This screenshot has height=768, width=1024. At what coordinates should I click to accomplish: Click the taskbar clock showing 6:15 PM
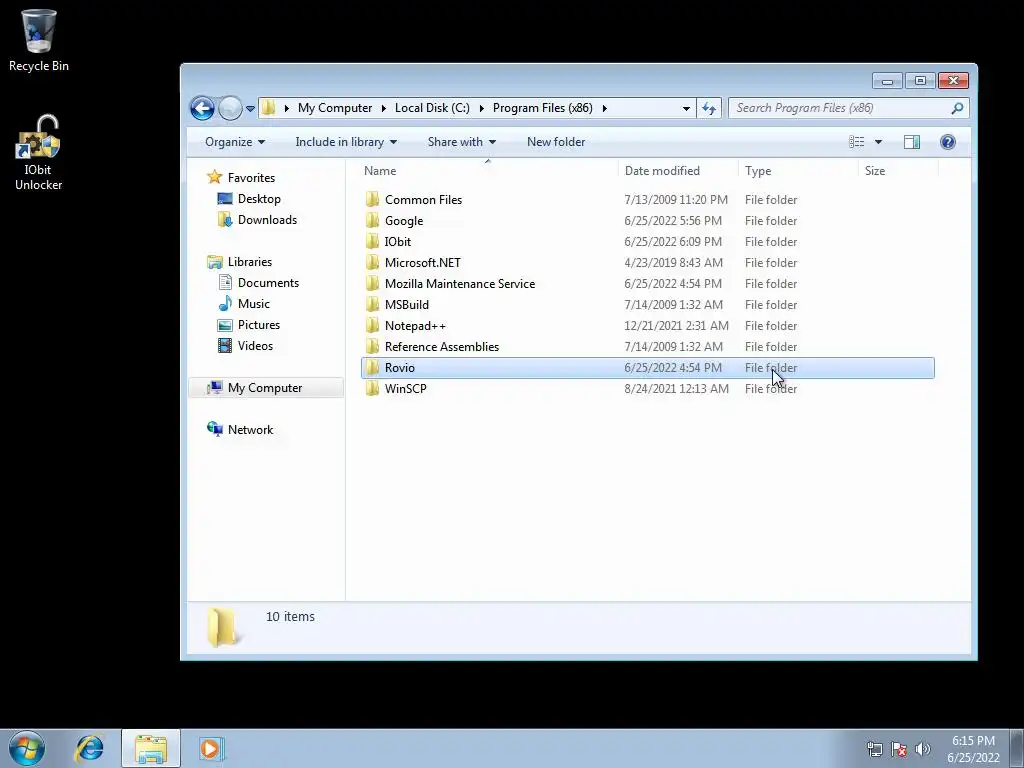coord(973,749)
